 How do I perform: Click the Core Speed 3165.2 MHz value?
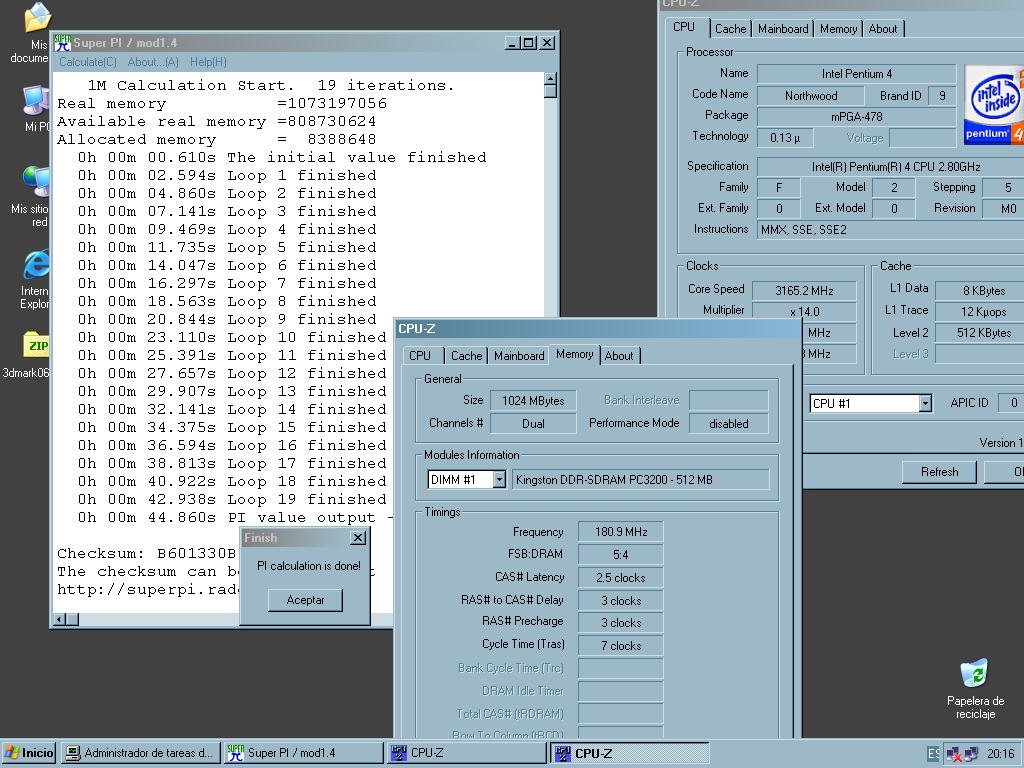coord(804,291)
